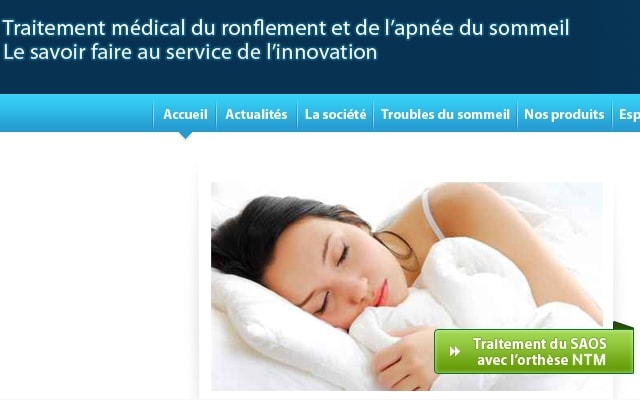Open the Nos produits menu
Image resolution: width=640 pixels, height=400 pixels.
tap(564, 114)
